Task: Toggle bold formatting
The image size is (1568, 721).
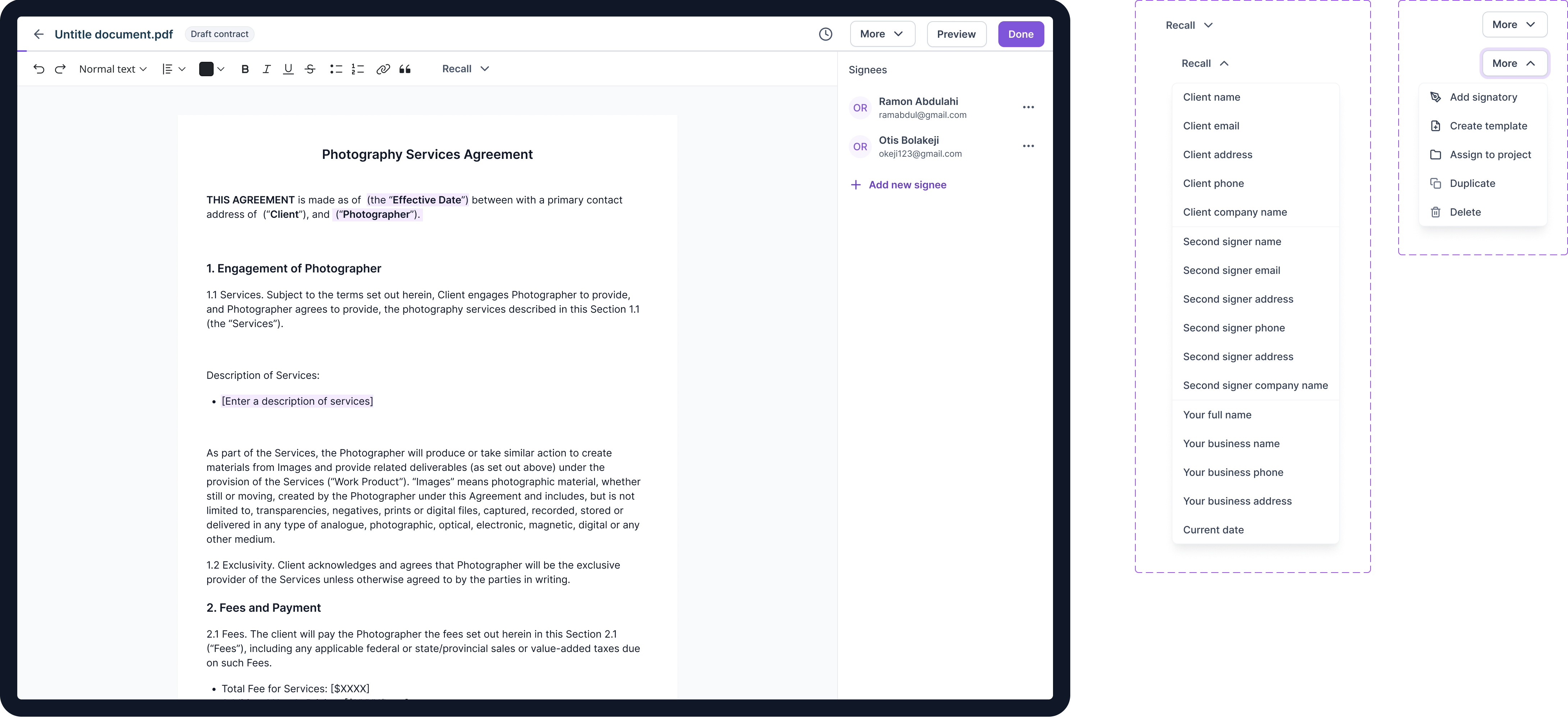Action: tap(245, 69)
